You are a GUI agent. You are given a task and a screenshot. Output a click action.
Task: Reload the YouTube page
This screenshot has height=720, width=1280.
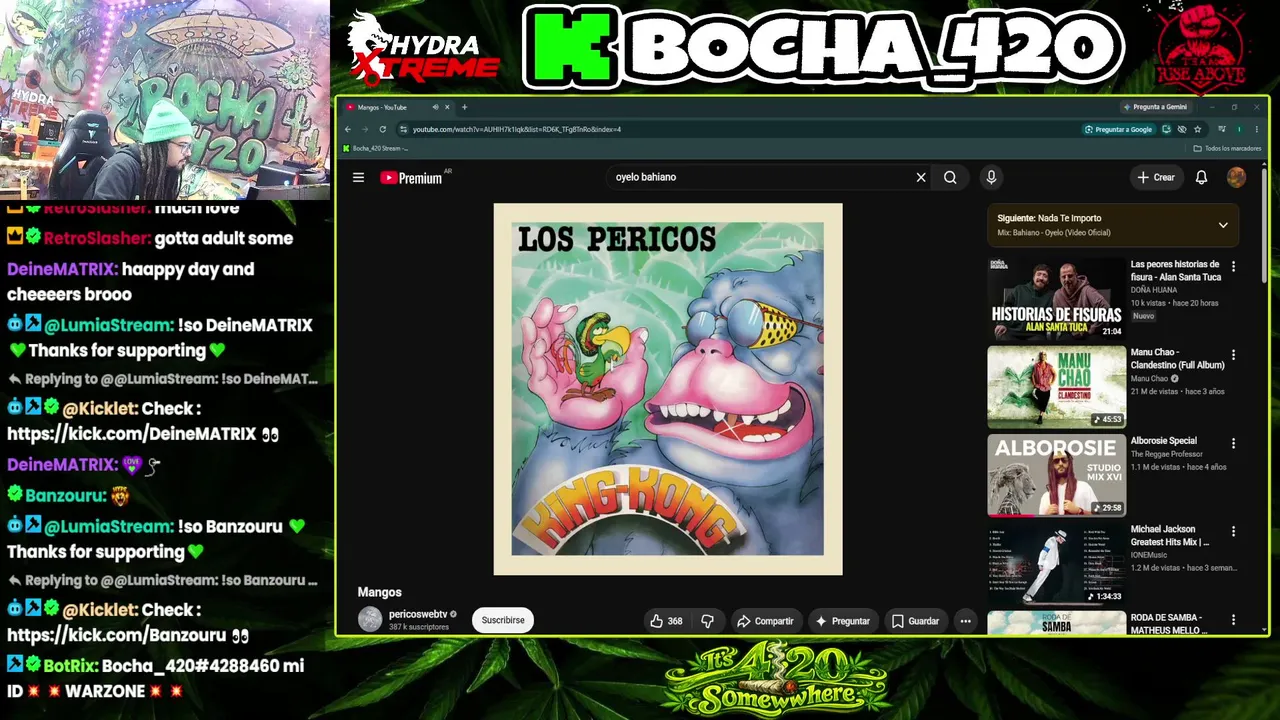[x=382, y=129]
